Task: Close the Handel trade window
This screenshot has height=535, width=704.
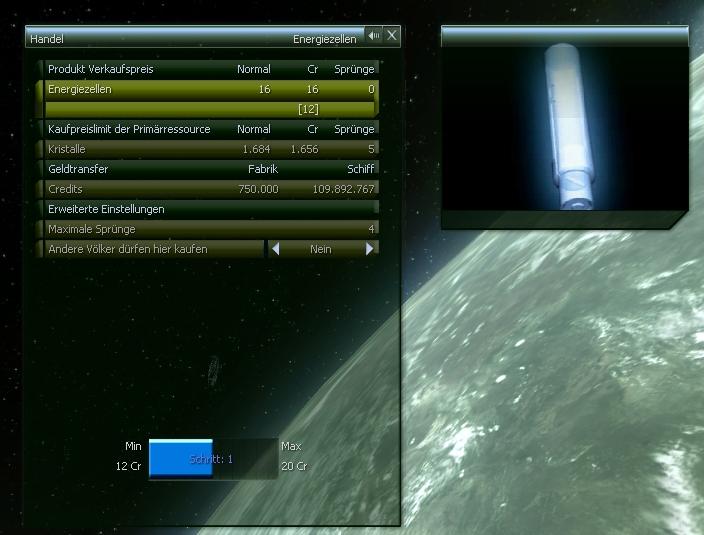Action: pos(392,36)
